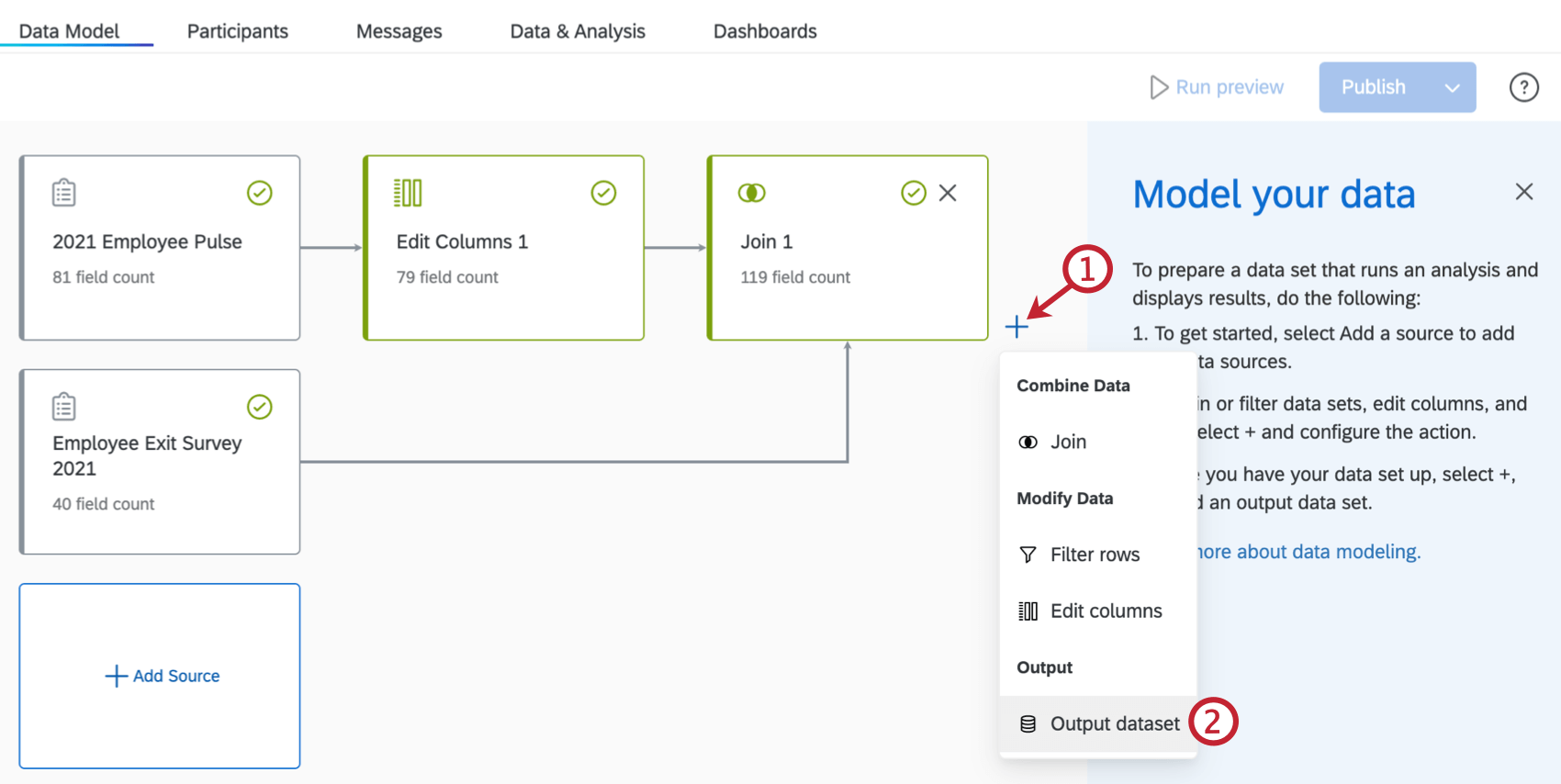Click the Output dataset database icon

1028,724
